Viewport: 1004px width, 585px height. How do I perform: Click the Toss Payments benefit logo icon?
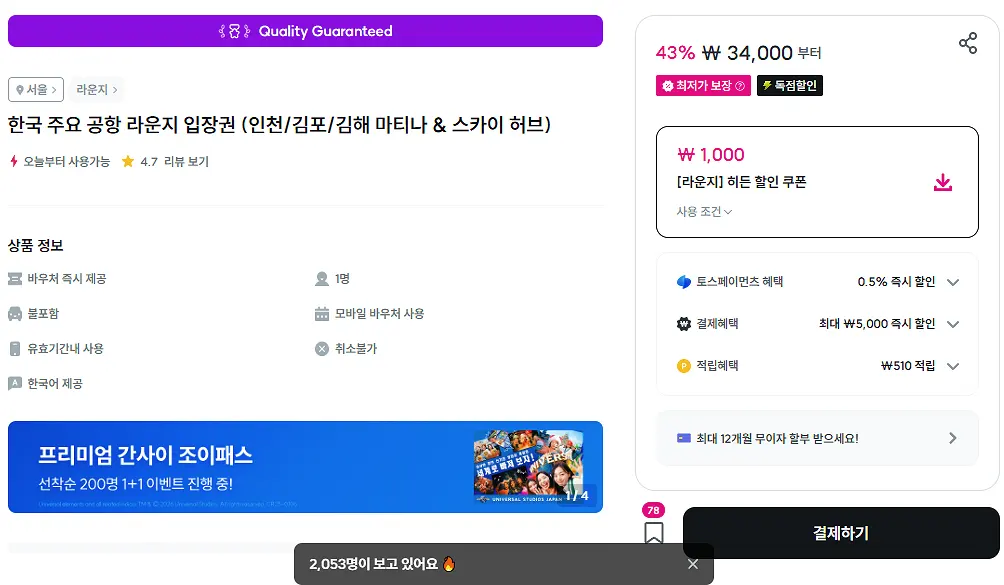pyautogui.click(x=684, y=282)
